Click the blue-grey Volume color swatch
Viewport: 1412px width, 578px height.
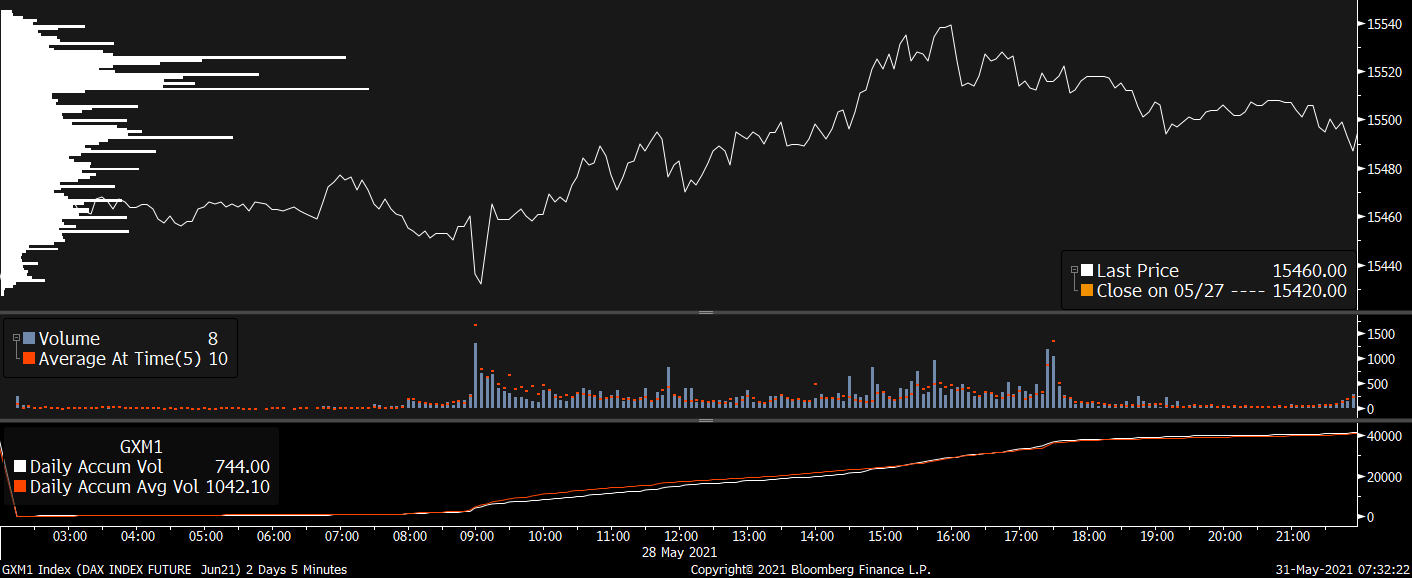(29, 339)
